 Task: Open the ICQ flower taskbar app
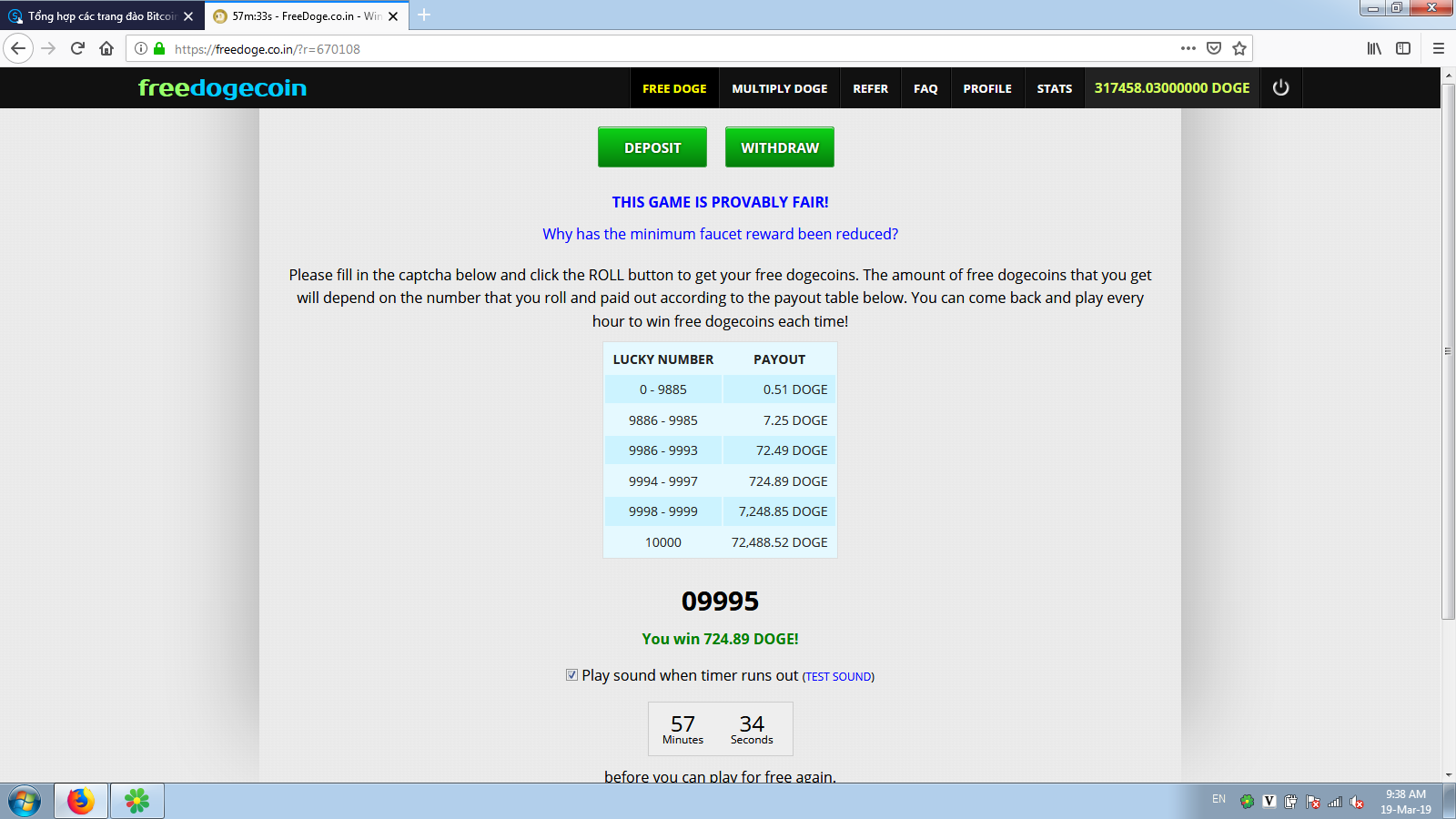tap(137, 801)
